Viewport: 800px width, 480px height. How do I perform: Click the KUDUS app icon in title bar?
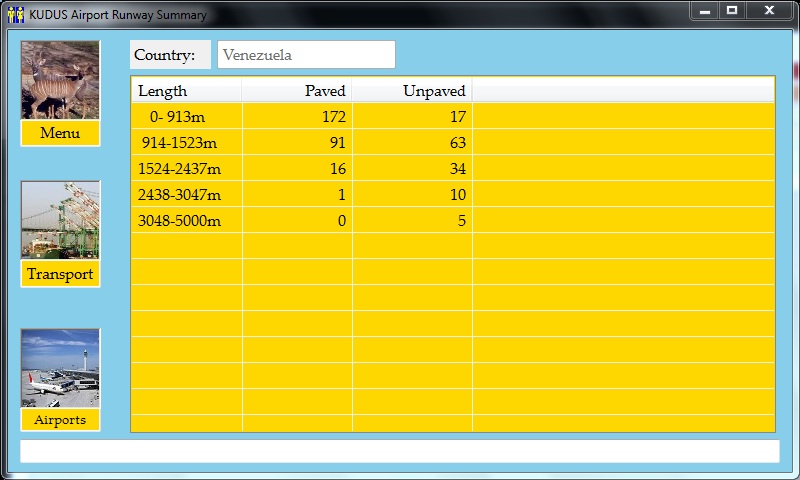coord(15,14)
